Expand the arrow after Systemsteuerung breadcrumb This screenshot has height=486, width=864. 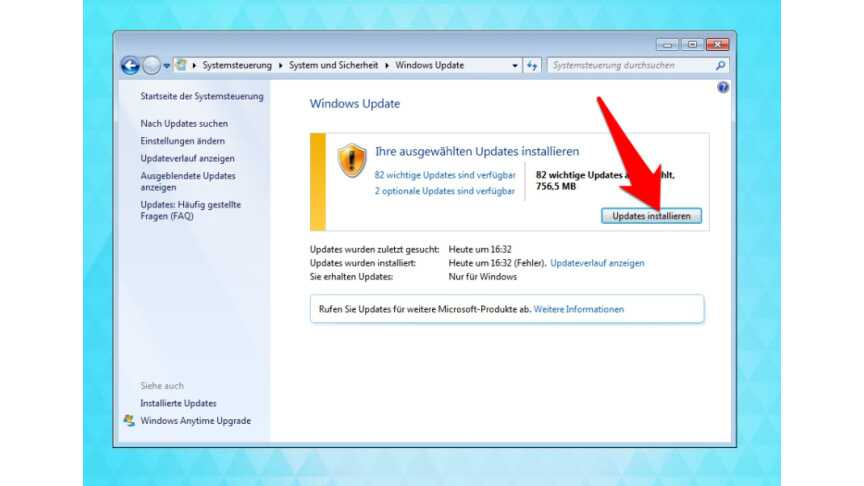click(280, 66)
